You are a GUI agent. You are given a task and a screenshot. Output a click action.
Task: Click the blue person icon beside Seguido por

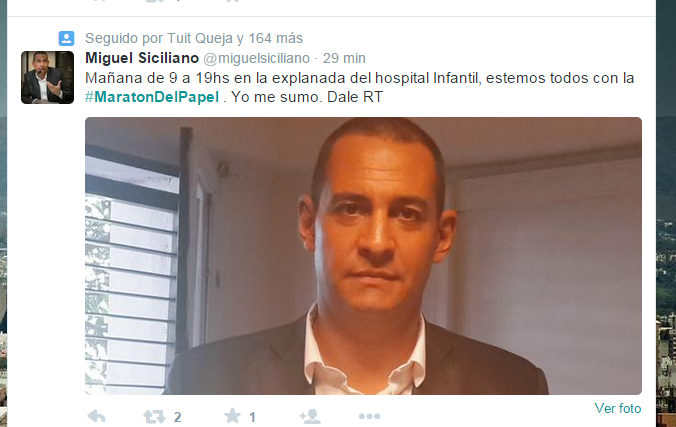(66, 38)
